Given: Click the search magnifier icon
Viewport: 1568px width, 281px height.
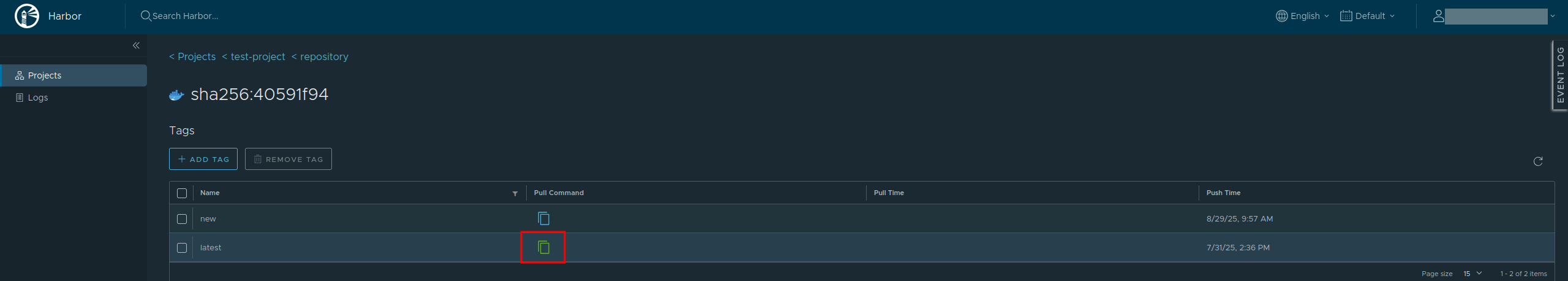Looking at the screenshot, I should pos(146,16).
